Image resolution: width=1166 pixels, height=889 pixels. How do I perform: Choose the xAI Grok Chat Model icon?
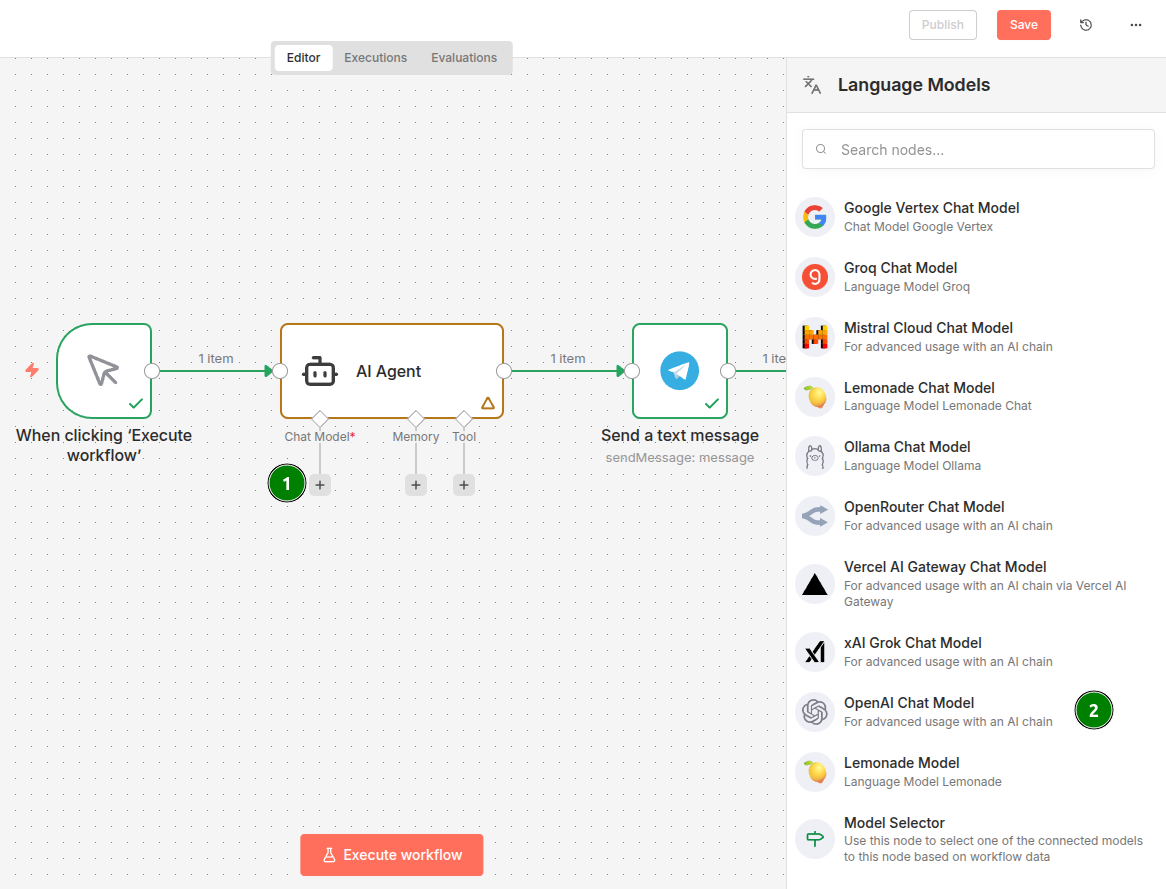(815, 652)
